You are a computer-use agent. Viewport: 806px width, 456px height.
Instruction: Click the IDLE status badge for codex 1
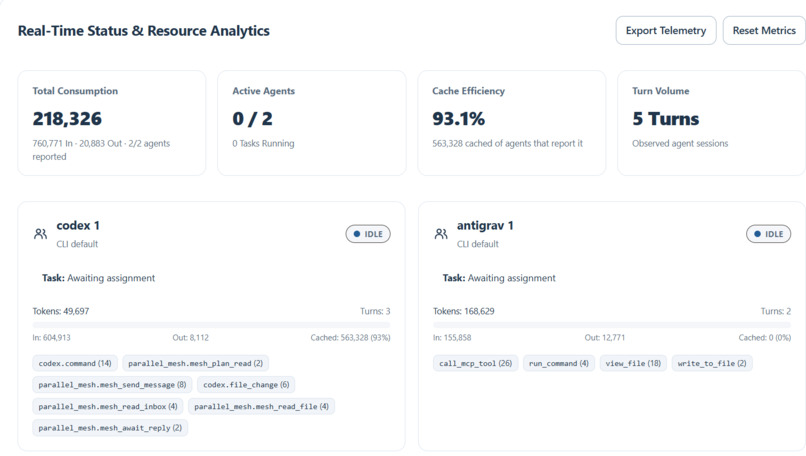pyautogui.click(x=368, y=234)
